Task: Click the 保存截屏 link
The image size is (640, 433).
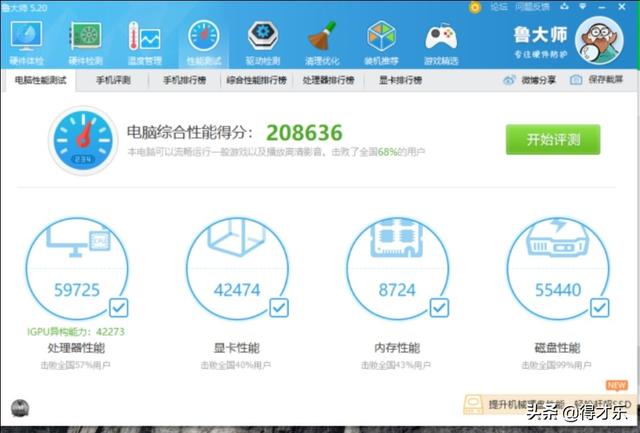Action: pos(606,80)
